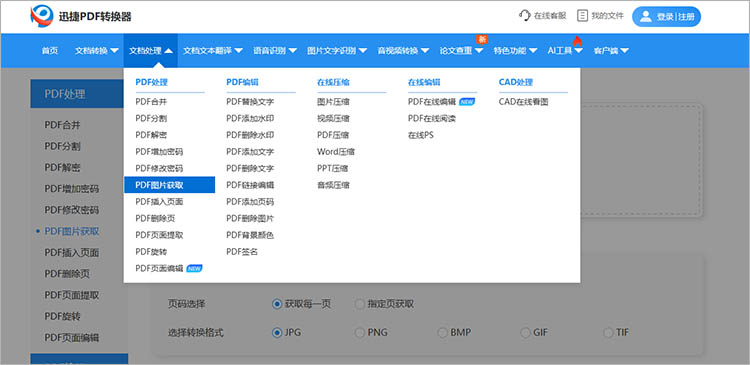Click PDF添加页码 in dropdown menu
This screenshot has height=365, width=750.
pyautogui.click(x=250, y=201)
